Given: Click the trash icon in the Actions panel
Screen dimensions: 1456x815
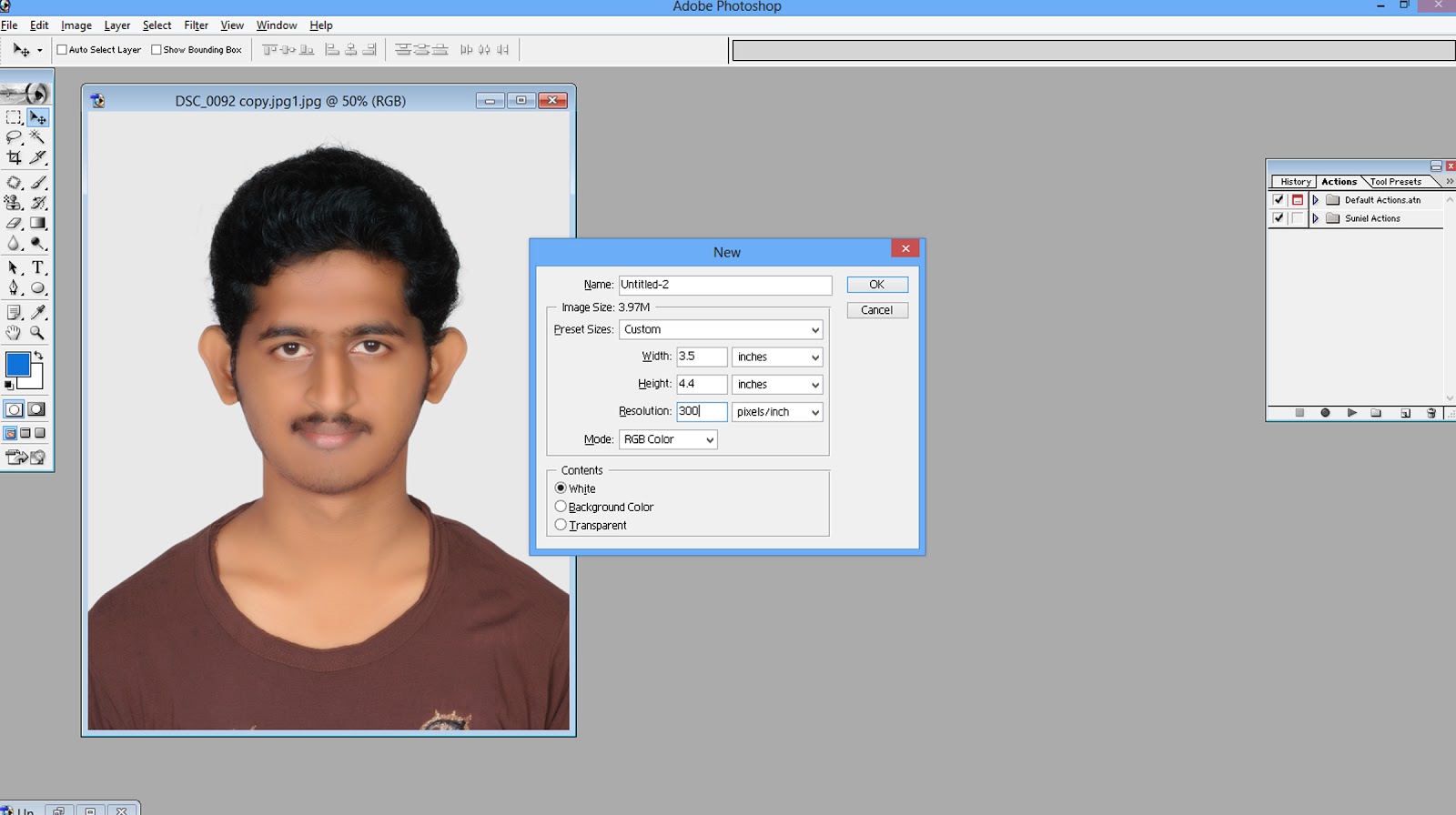Looking at the screenshot, I should 1431,413.
